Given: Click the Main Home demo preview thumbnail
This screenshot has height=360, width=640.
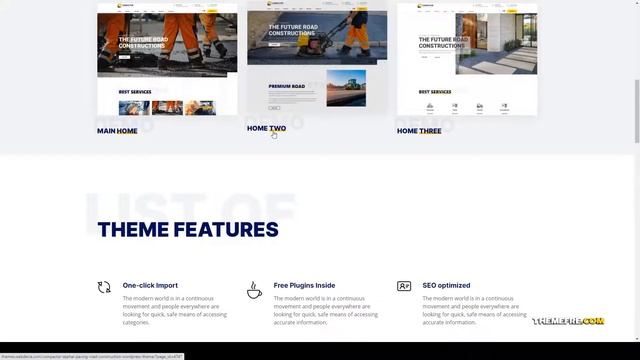Looking at the screenshot, I should (167, 59).
